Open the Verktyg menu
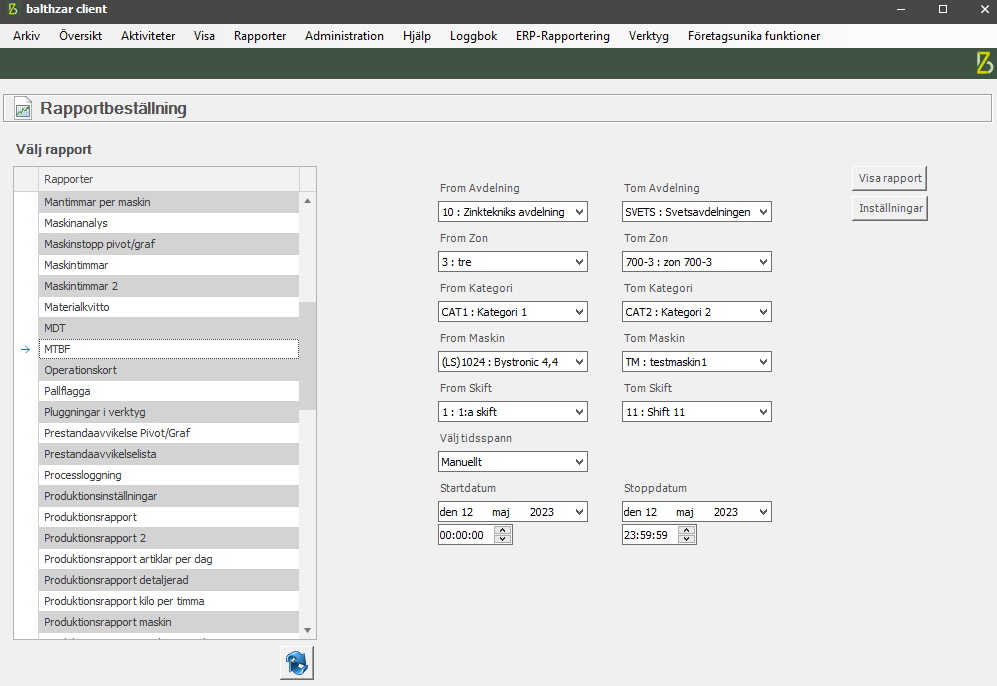 coord(649,36)
